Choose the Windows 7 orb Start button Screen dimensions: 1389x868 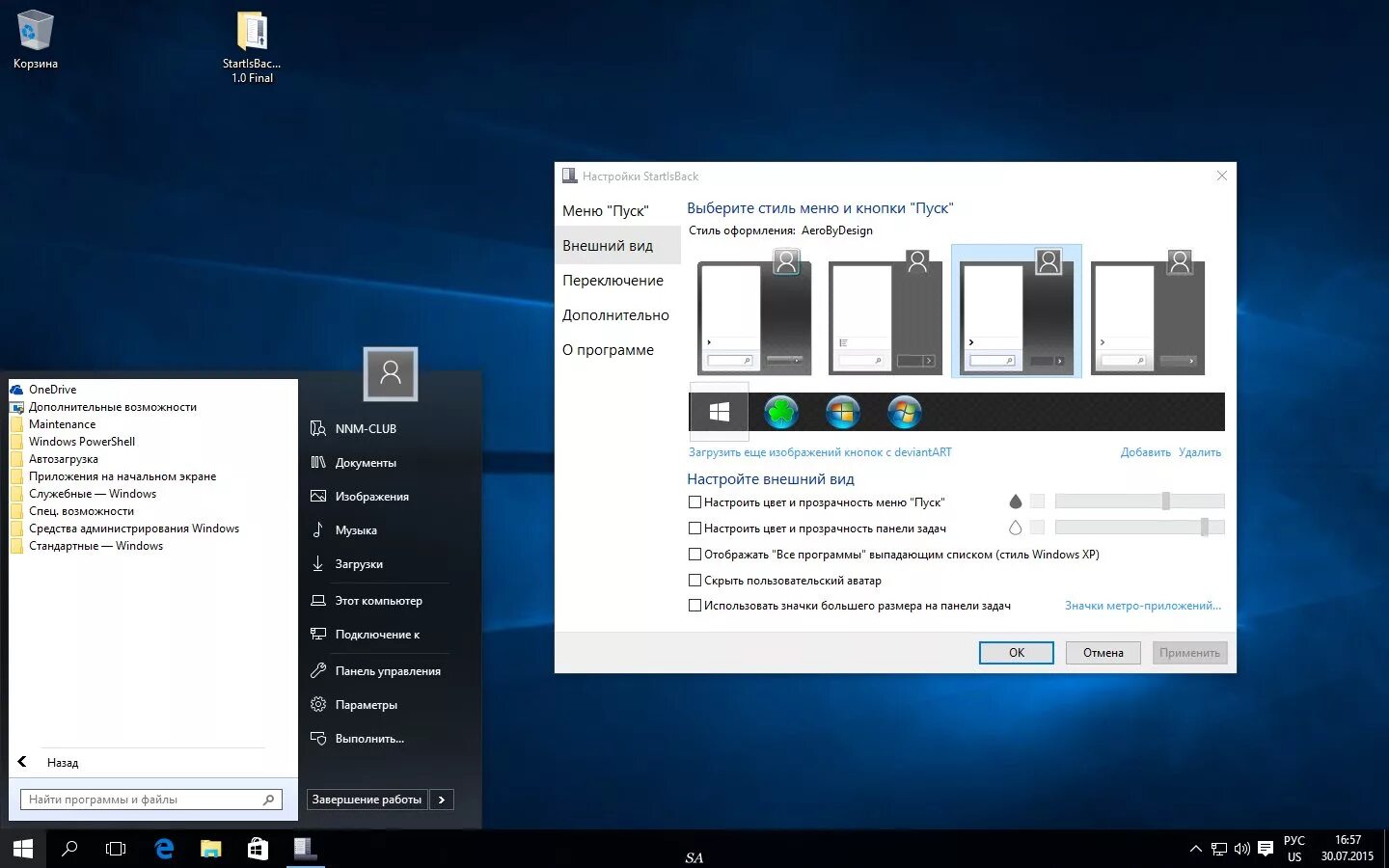(x=905, y=413)
